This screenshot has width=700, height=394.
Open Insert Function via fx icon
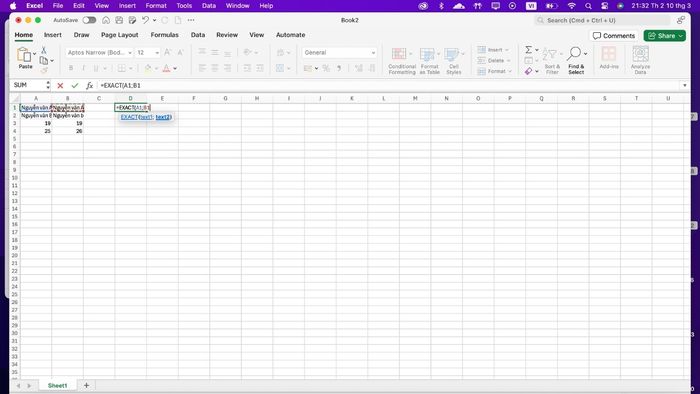(x=89, y=85)
